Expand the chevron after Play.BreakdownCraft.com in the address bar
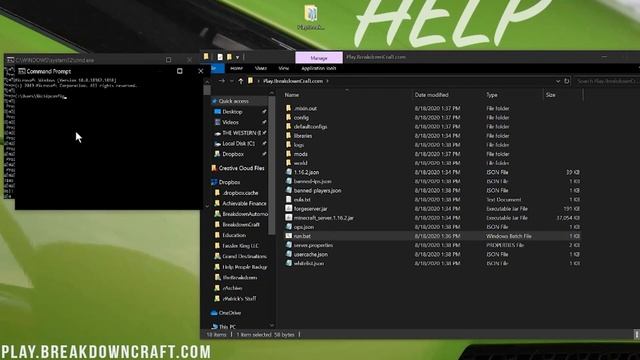The width and height of the screenshot is (640, 360). coord(327,81)
